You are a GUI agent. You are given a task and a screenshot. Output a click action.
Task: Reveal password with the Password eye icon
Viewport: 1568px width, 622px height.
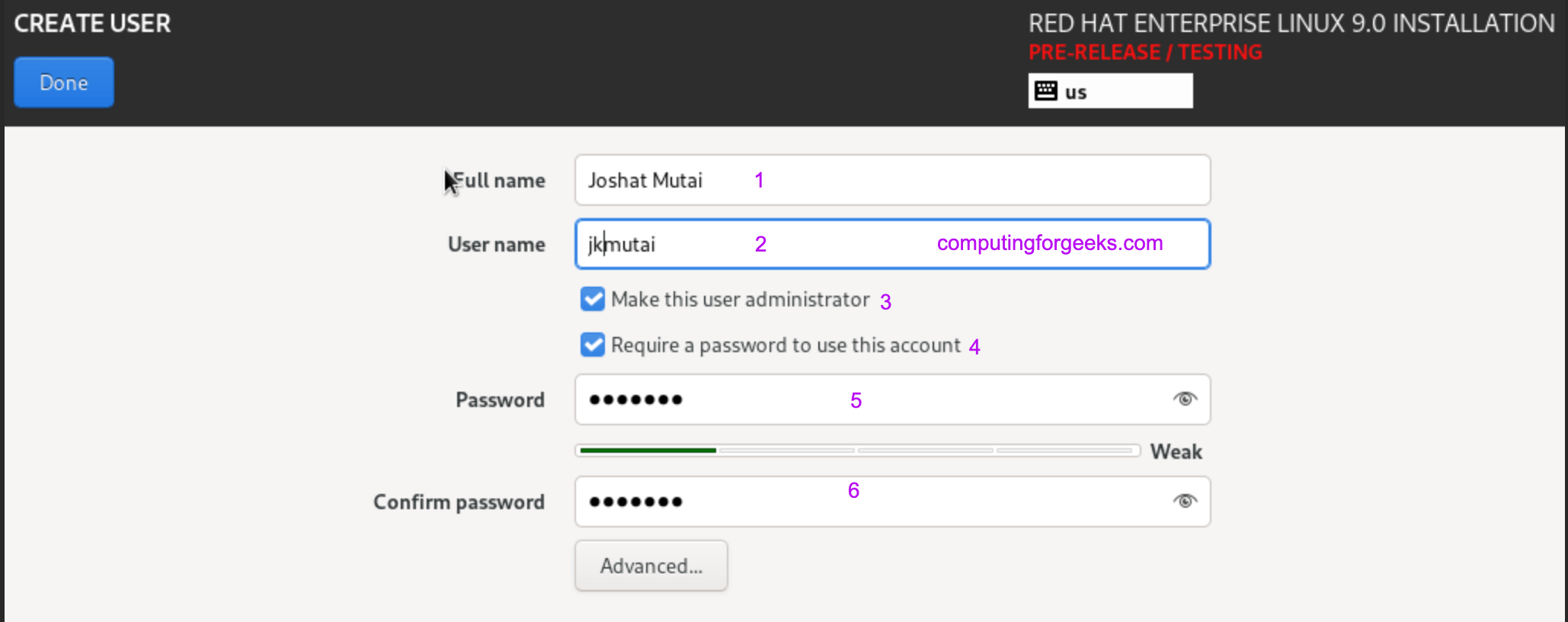(x=1185, y=399)
